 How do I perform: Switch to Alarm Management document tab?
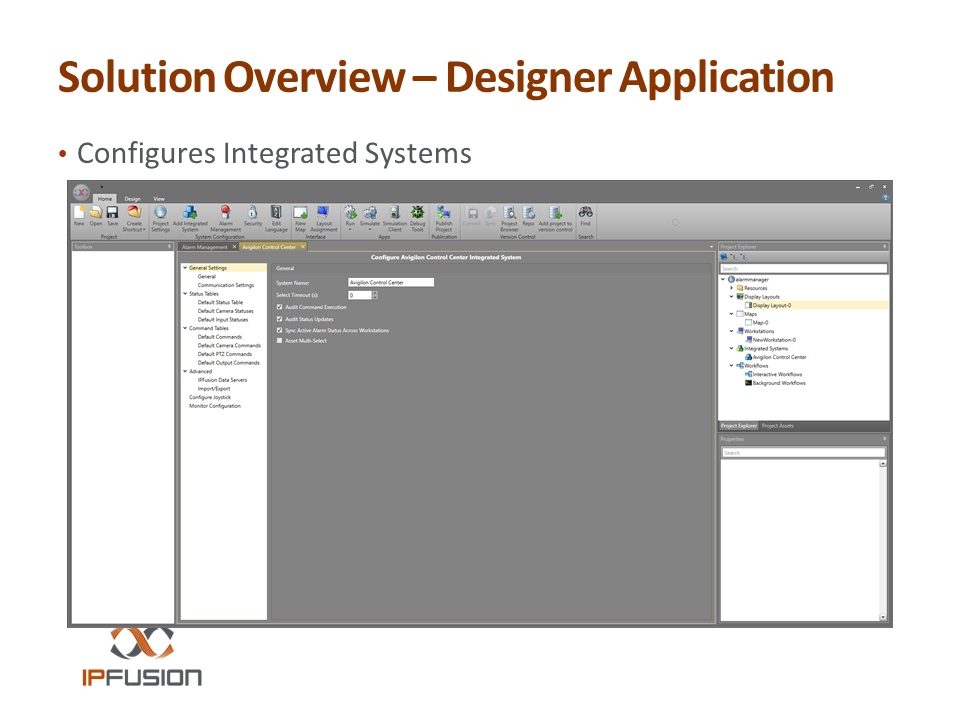pyautogui.click(x=204, y=247)
